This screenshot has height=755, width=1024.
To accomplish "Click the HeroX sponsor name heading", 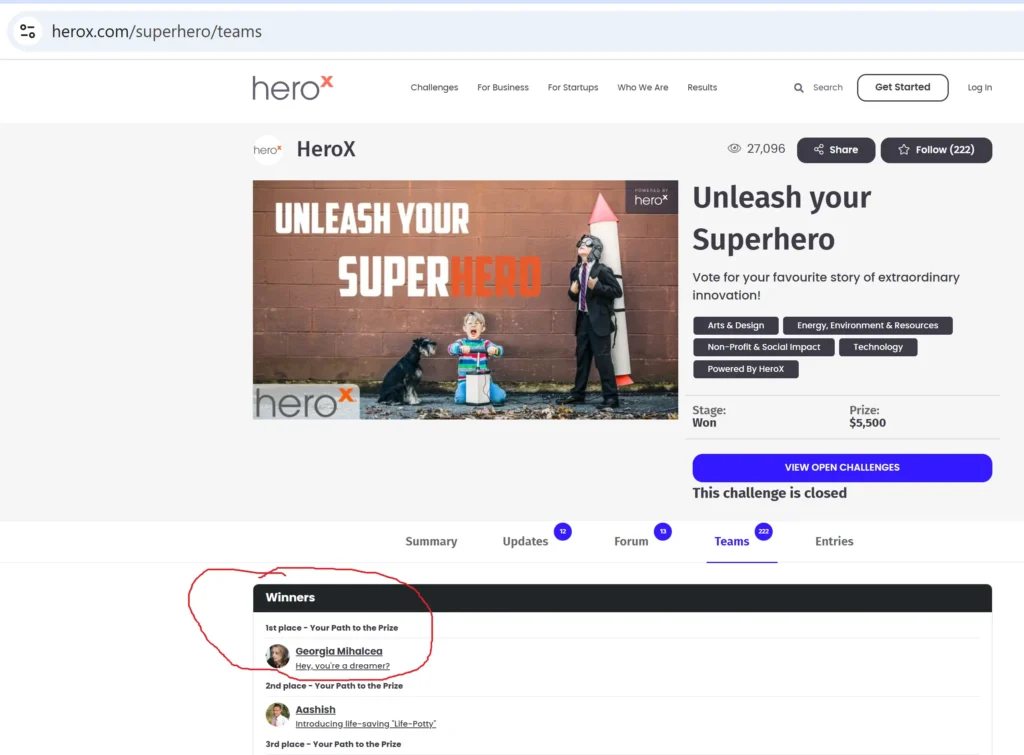I will click(326, 150).
